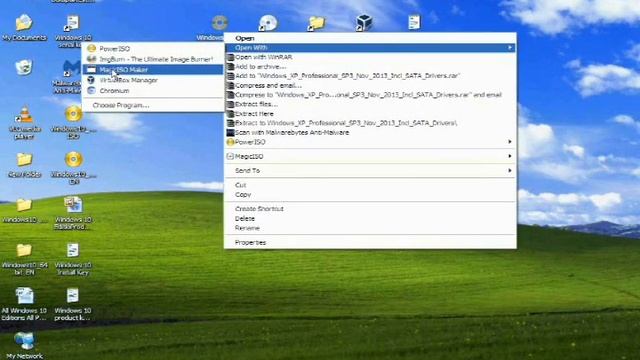The width and height of the screenshot is (640, 360).
Task: Click the PowerISO icon in Open With submenu
Action: point(91,49)
